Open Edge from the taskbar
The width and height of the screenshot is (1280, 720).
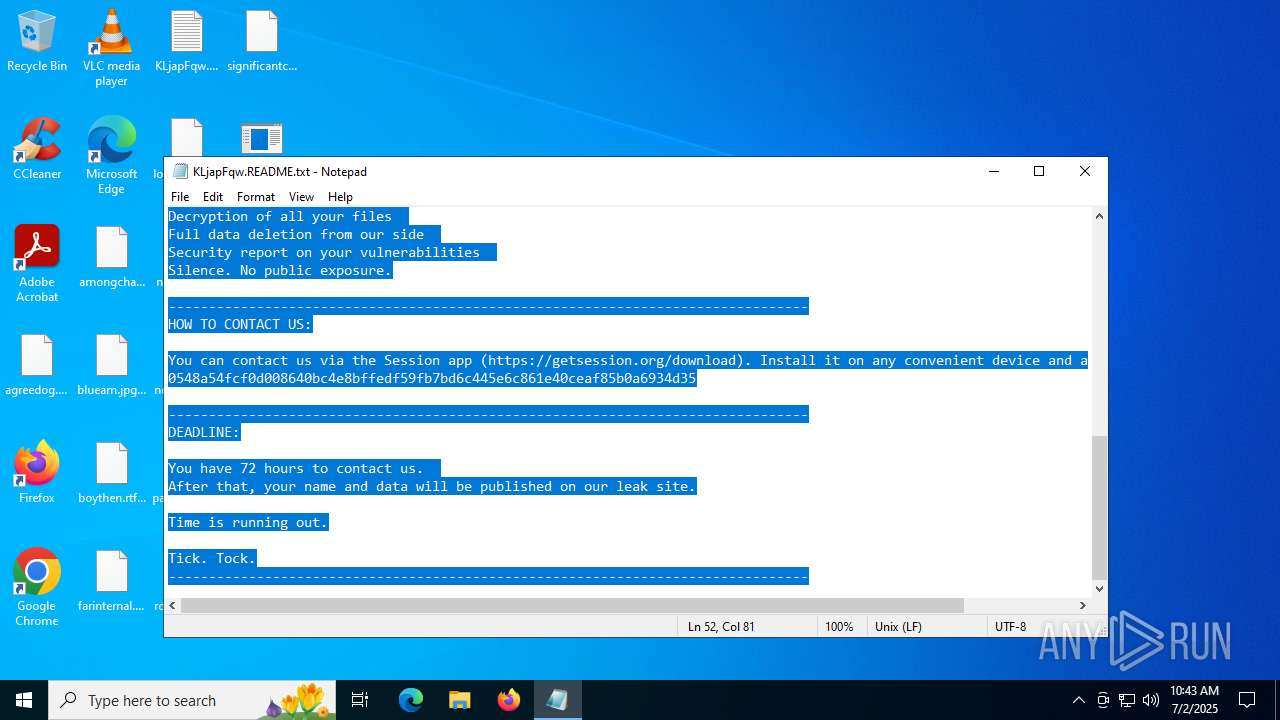411,700
